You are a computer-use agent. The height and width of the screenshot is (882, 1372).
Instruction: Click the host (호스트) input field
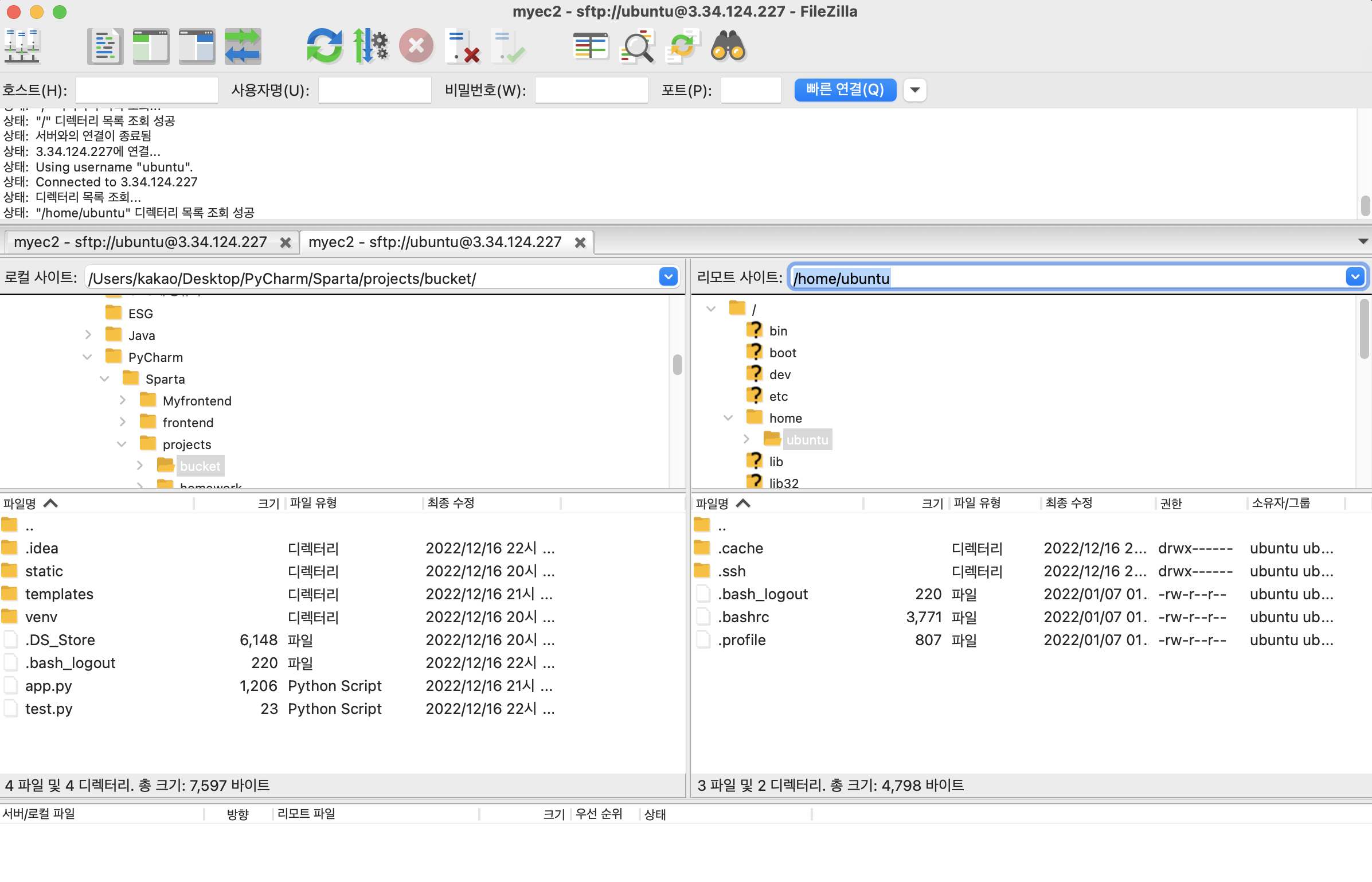tap(146, 90)
